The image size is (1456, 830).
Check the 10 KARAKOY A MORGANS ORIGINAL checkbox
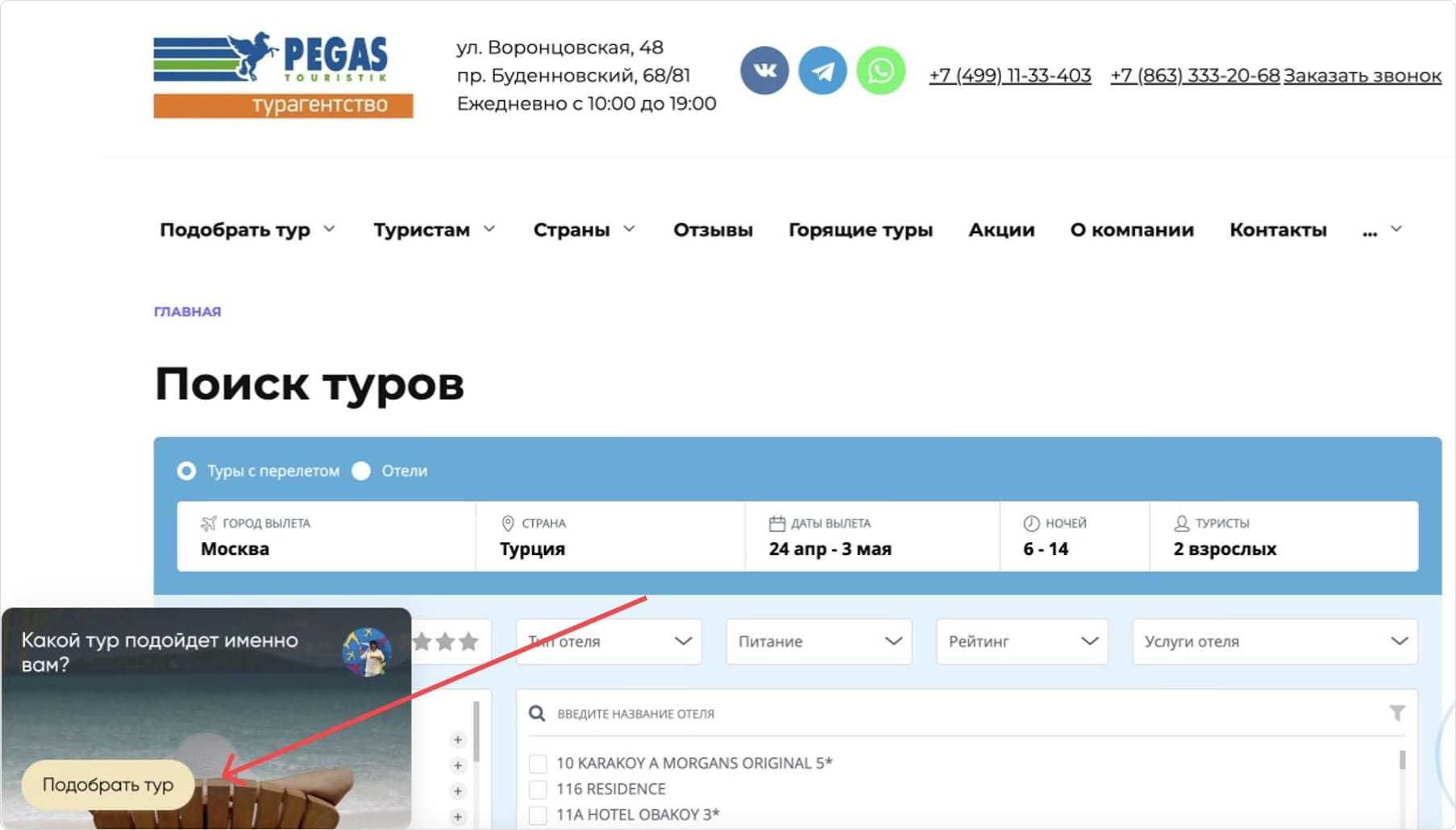pyautogui.click(x=539, y=762)
